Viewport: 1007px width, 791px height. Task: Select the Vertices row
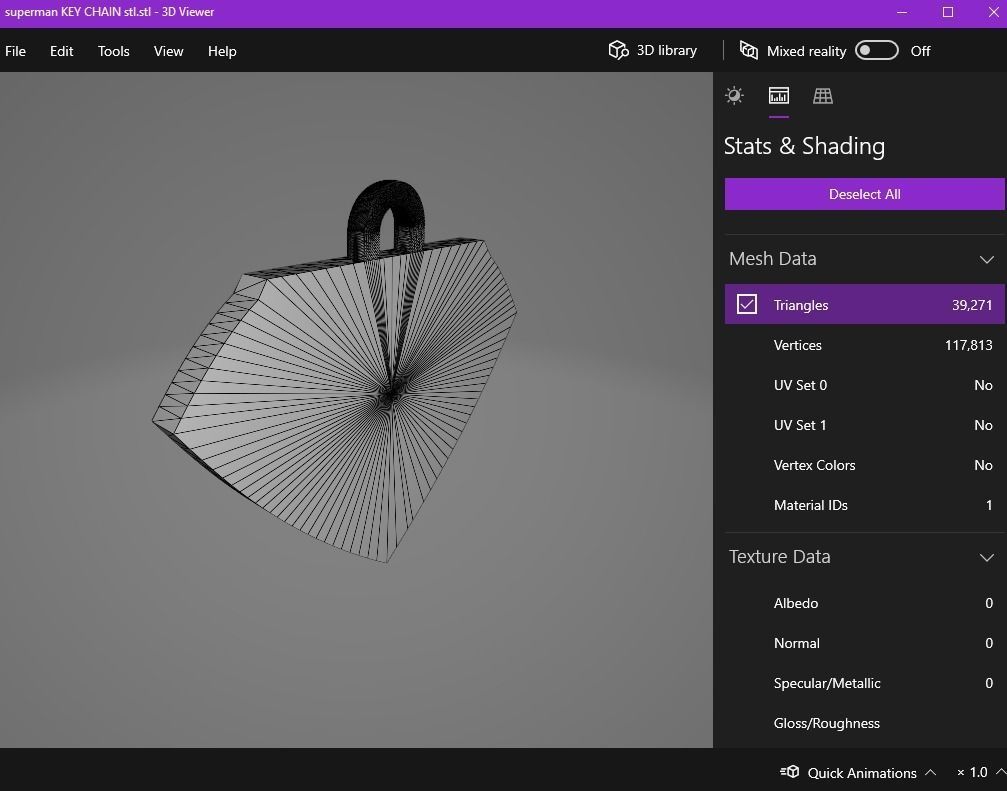[x=864, y=345]
